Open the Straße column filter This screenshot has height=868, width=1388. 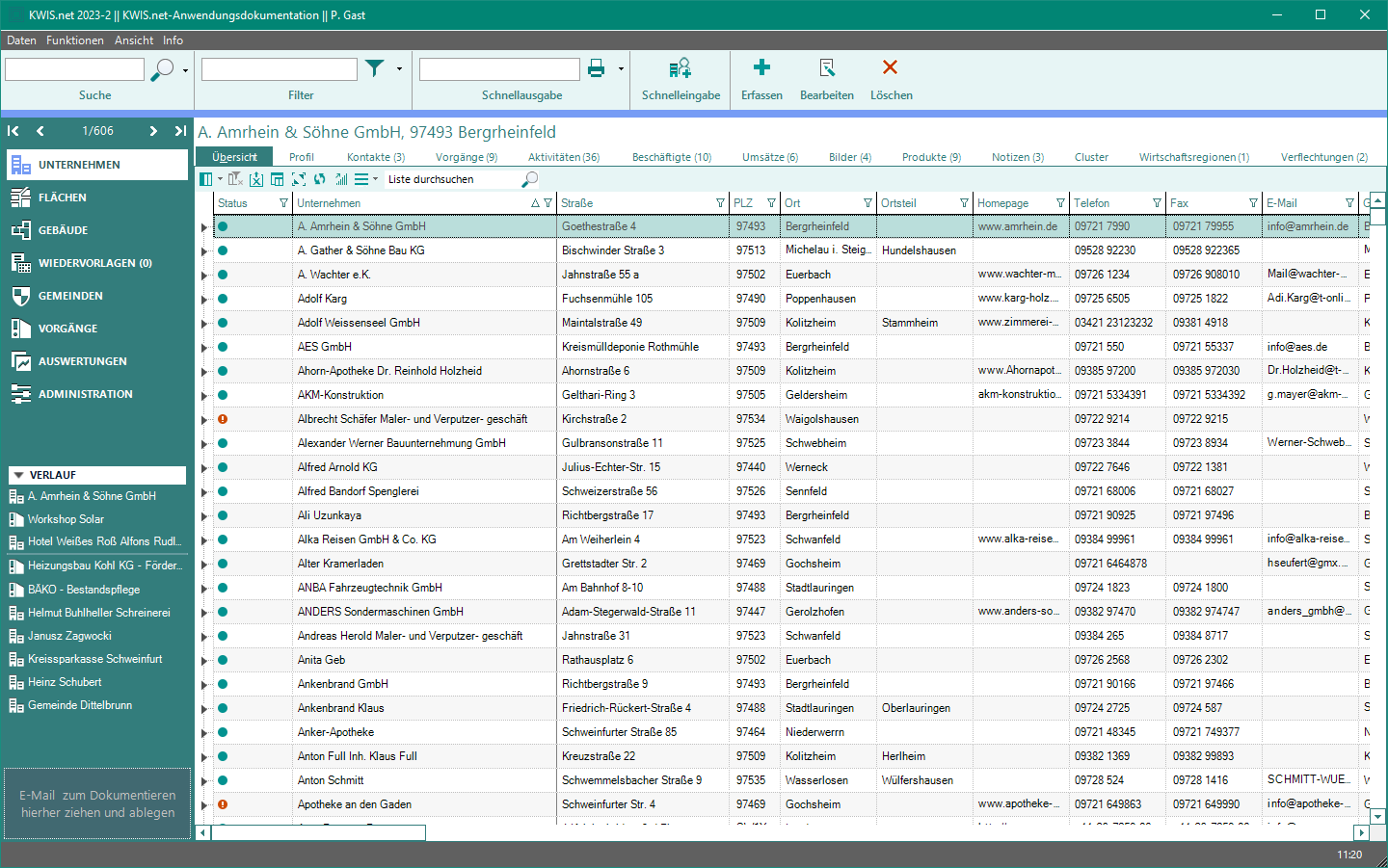click(720, 203)
